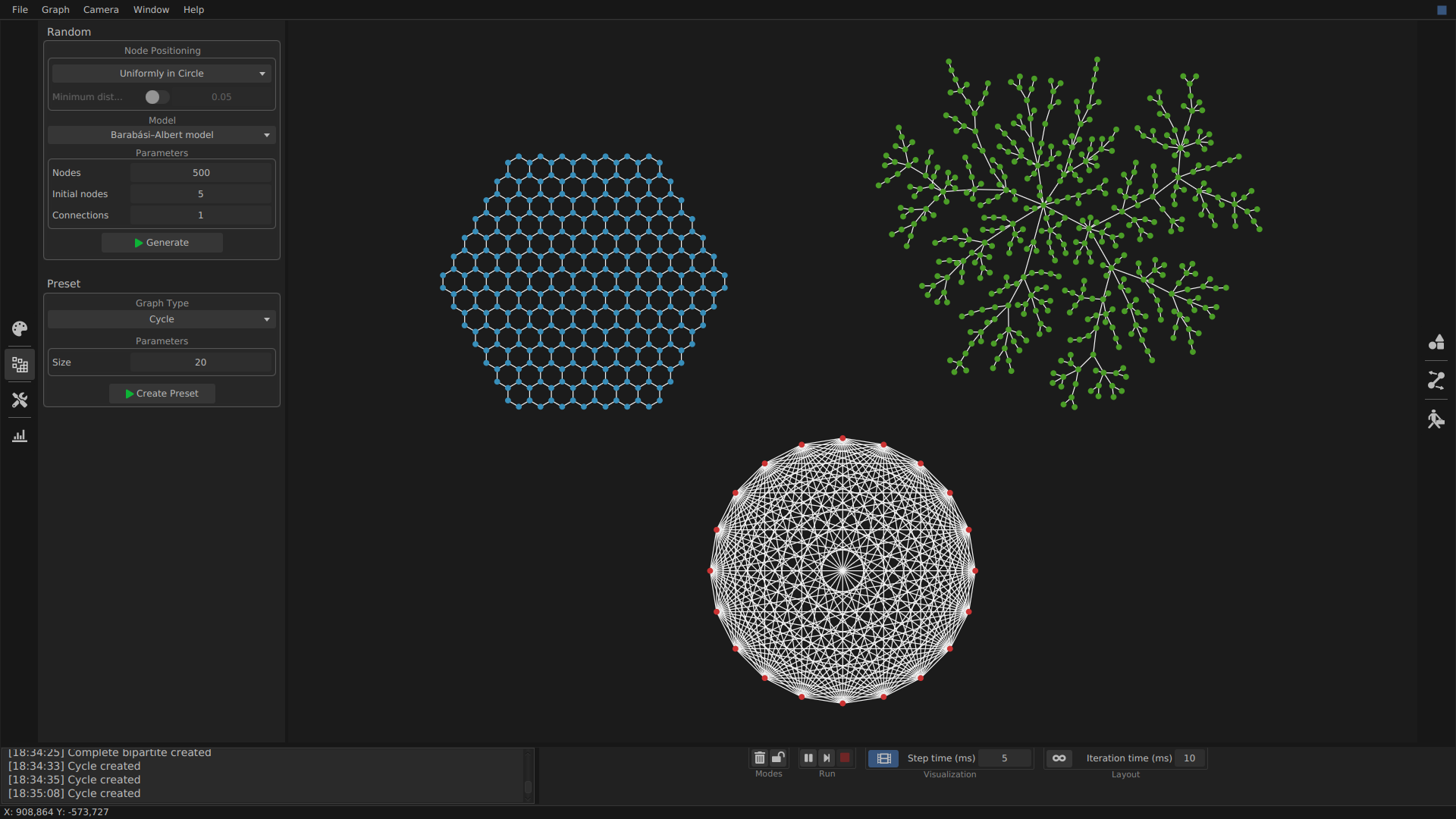
Task: Open the Camera menu
Action: point(101,10)
